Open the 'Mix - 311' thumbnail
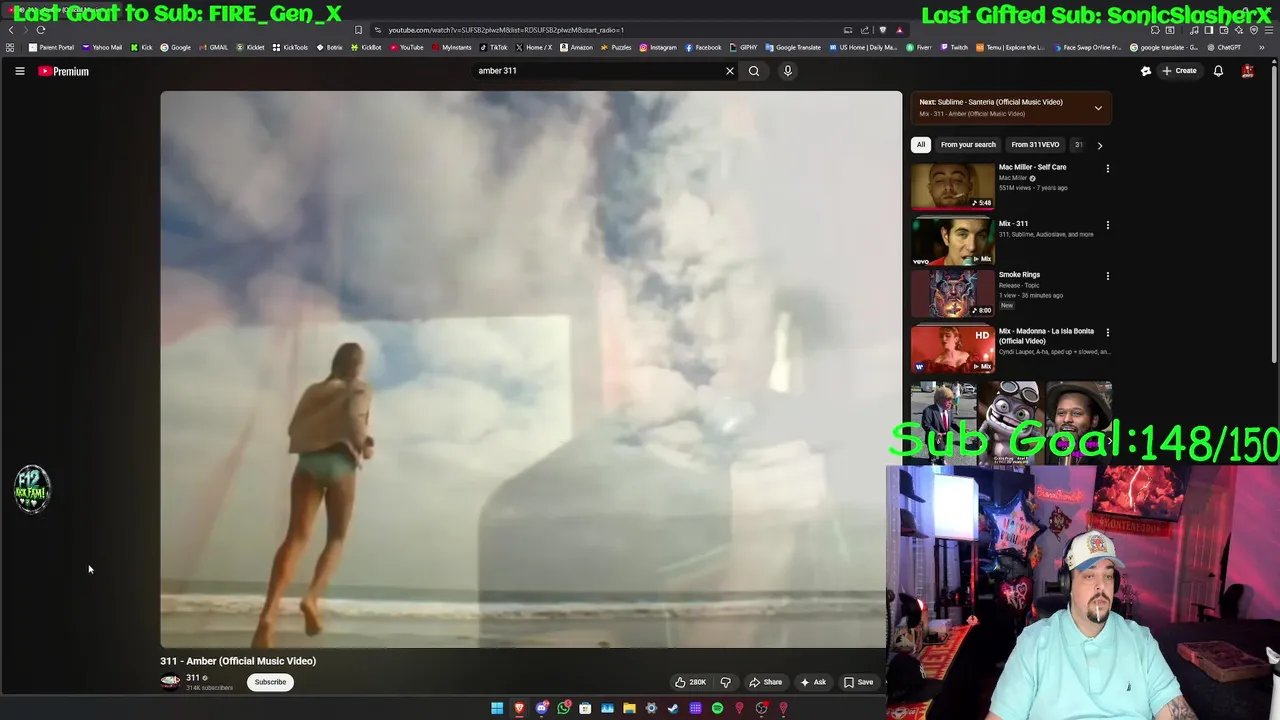 coord(953,242)
